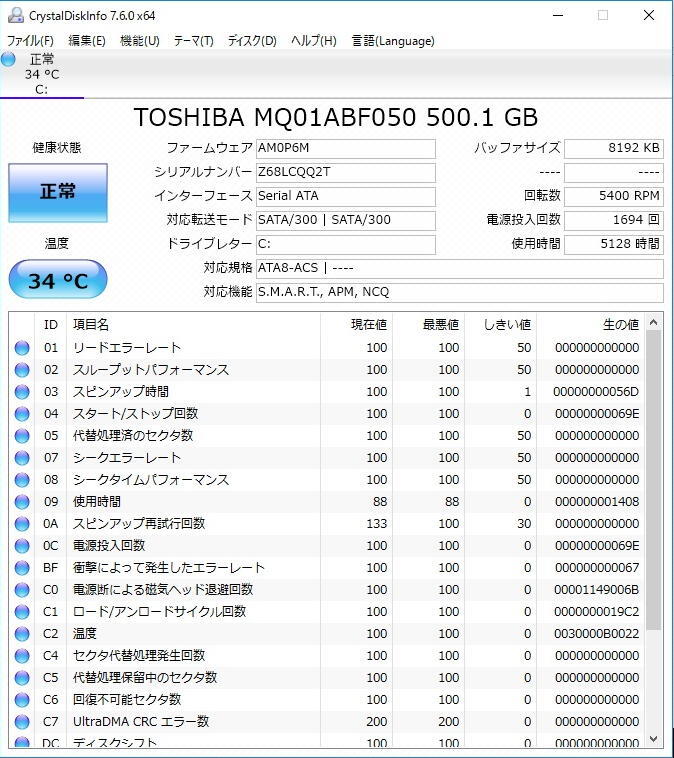The width and height of the screenshot is (674, 758).
Task: Click the しきい値 column header
Action: coord(500,325)
